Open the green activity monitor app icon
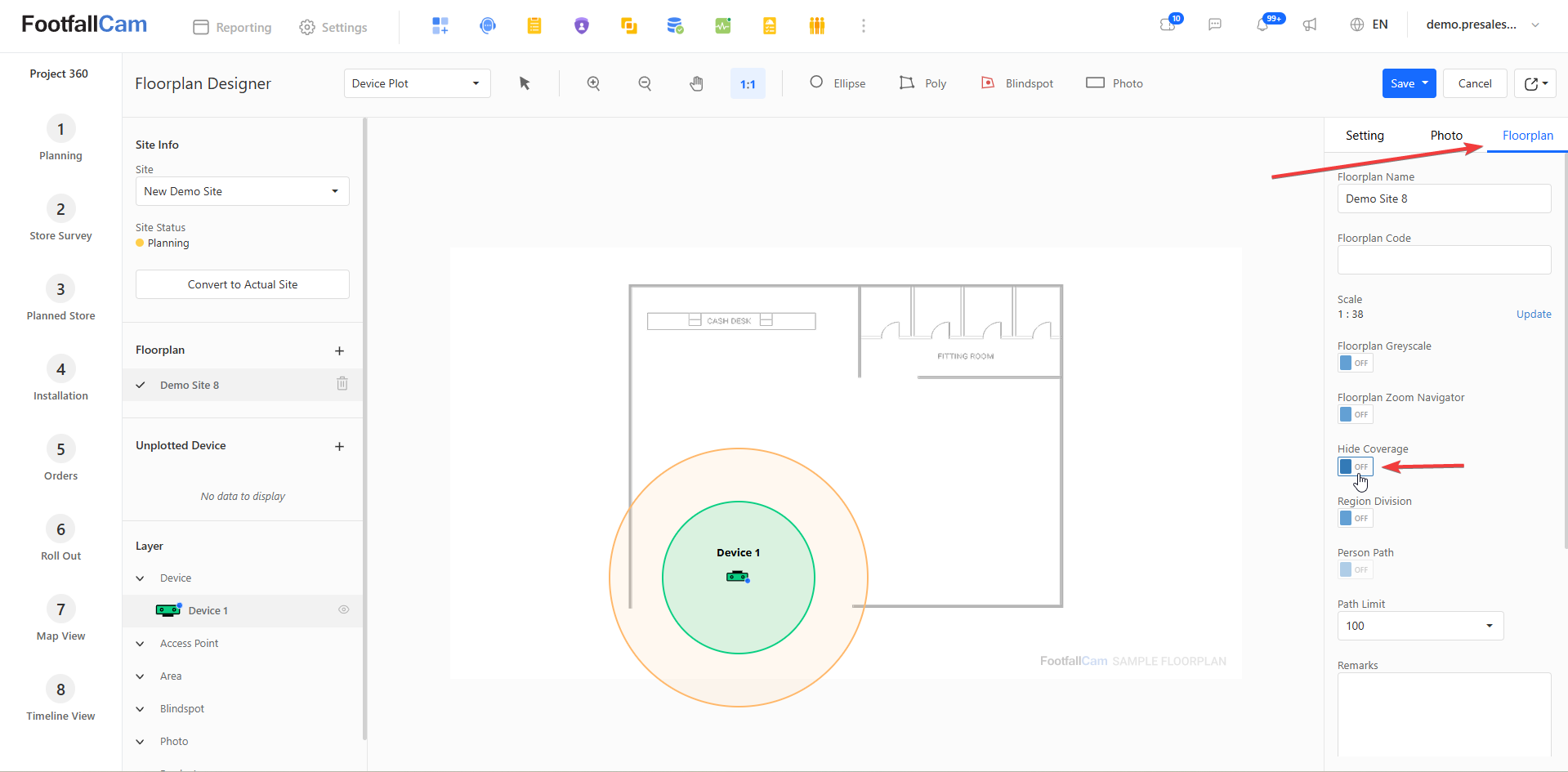This screenshot has width=1568, height=772. 722,26
